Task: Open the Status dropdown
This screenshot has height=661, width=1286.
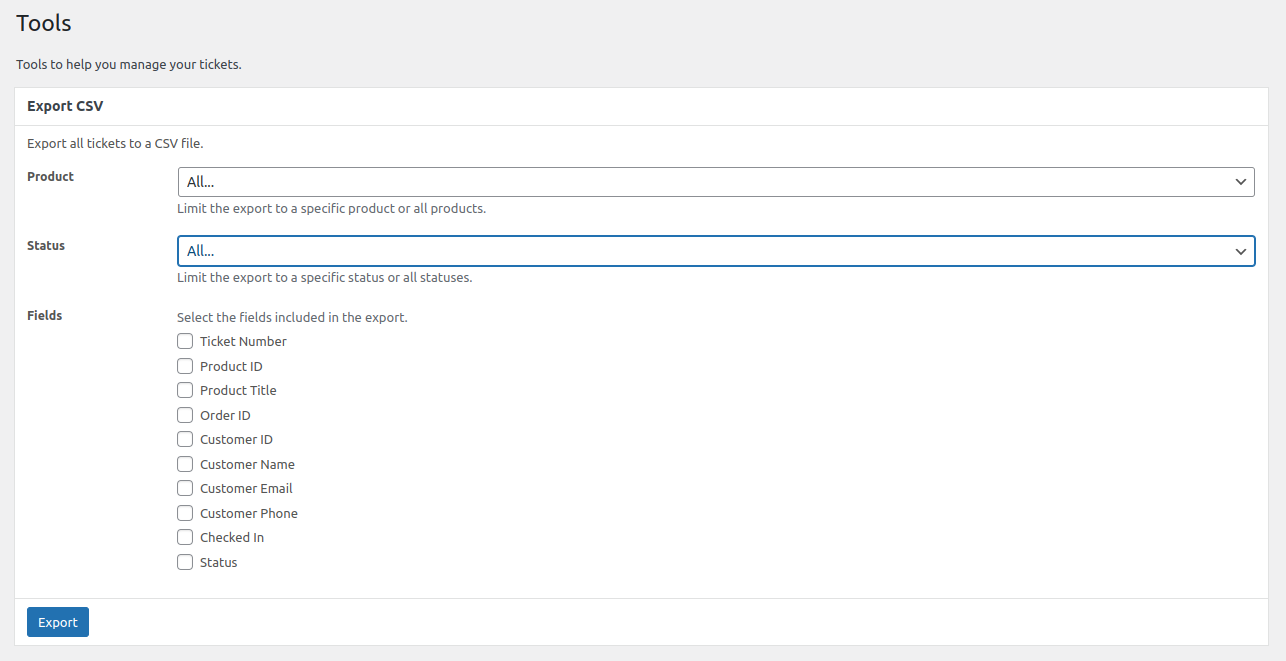Action: pyautogui.click(x=716, y=251)
